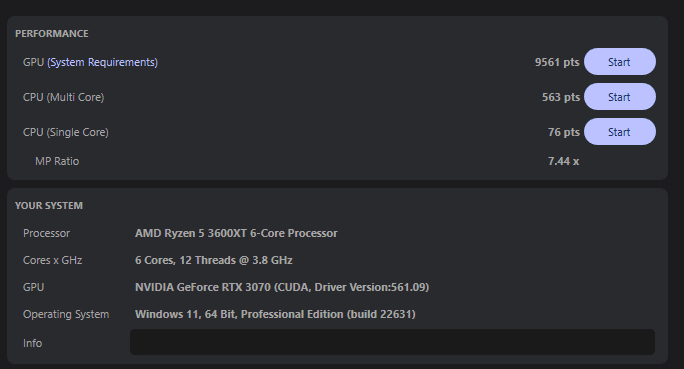Click inside the Info text field
The width and height of the screenshot is (684, 369).
click(392, 342)
